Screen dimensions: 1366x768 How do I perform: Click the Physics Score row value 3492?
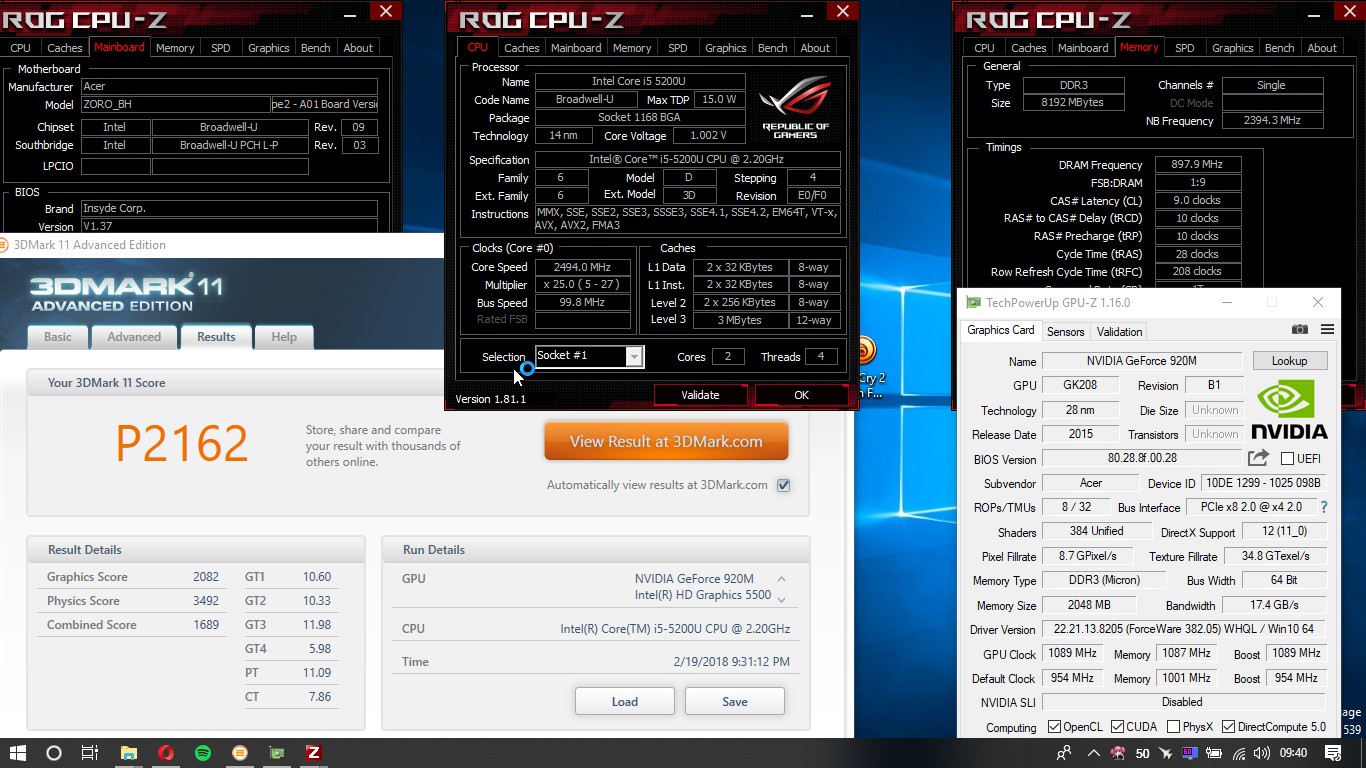(206, 601)
